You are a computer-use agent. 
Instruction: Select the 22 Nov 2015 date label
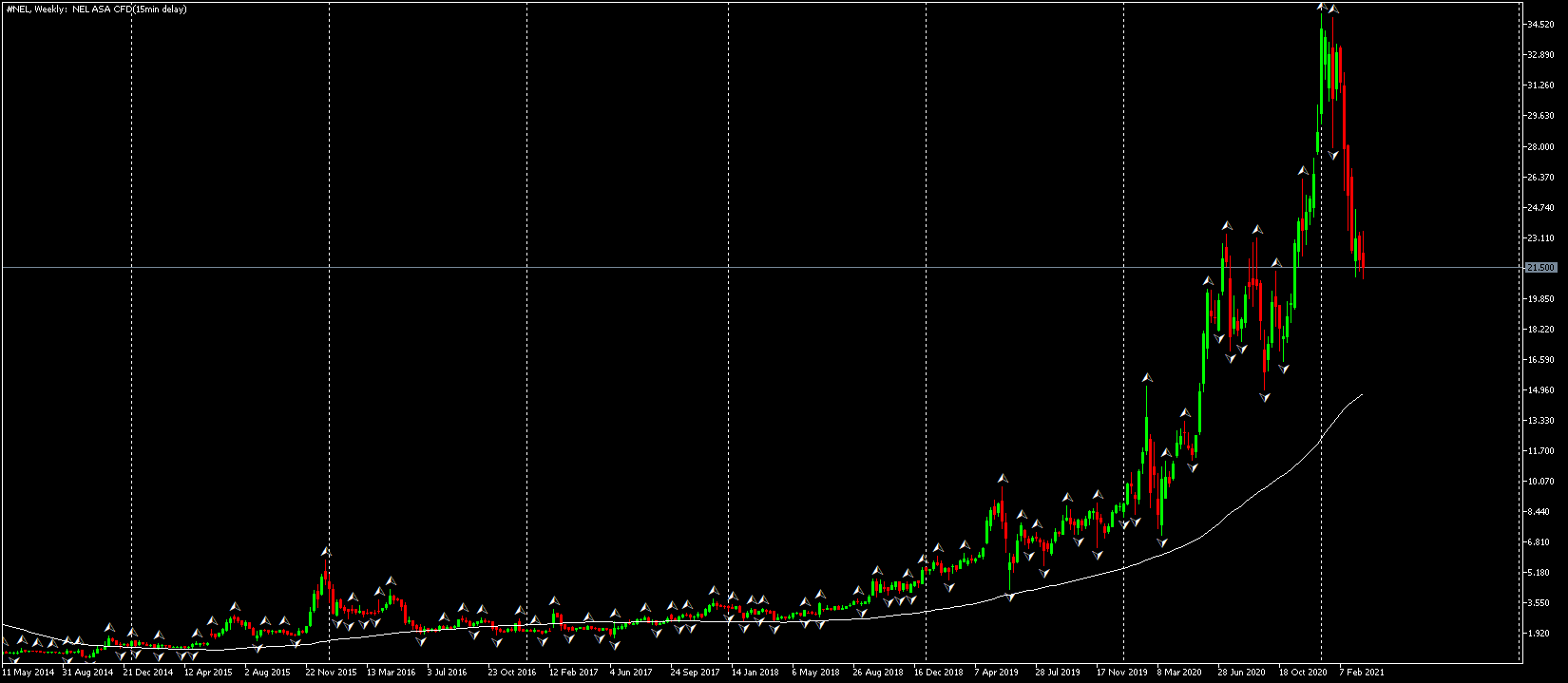[332, 672]
